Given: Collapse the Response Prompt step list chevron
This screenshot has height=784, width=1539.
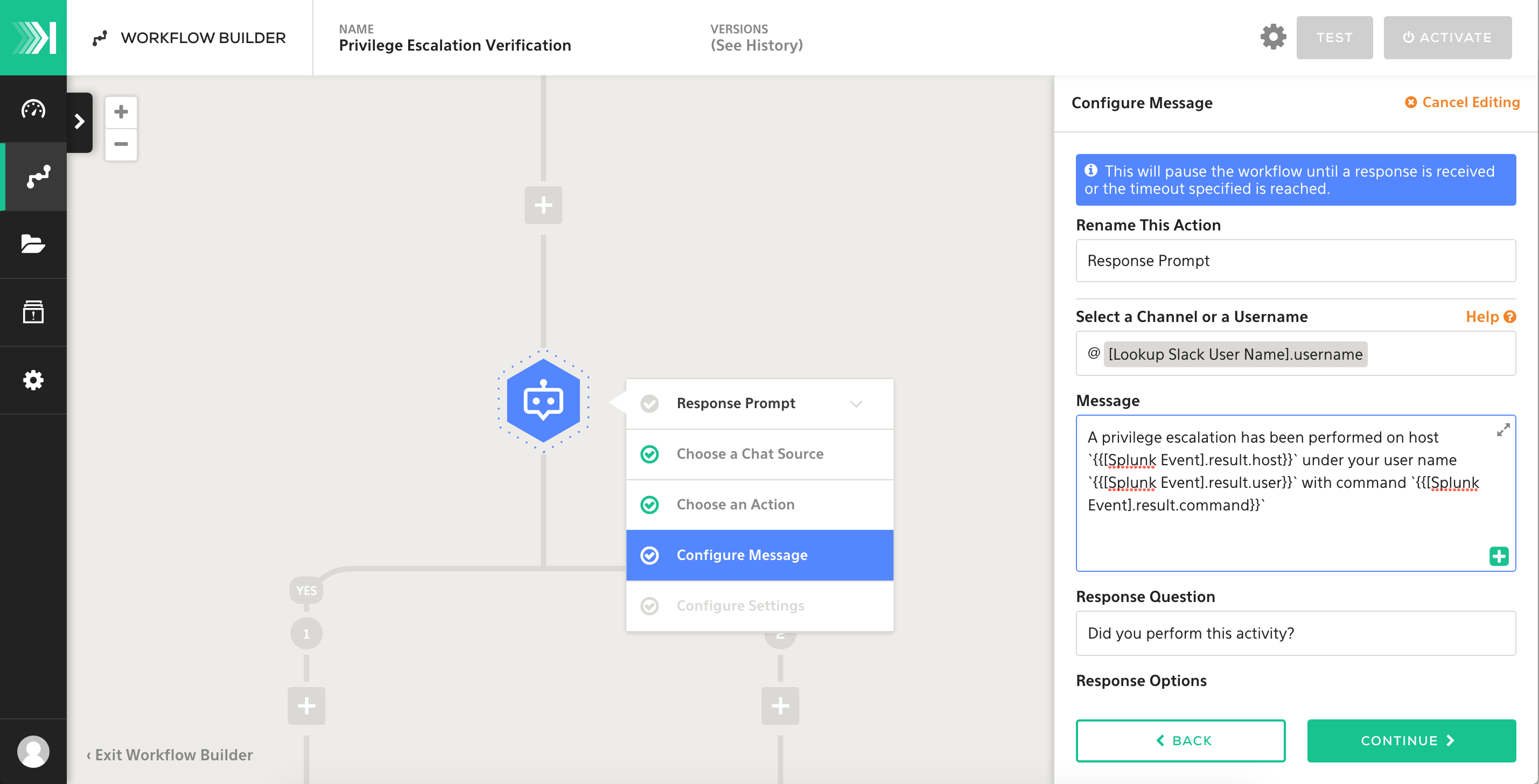Looking at the screenshot, I should 856,404.
